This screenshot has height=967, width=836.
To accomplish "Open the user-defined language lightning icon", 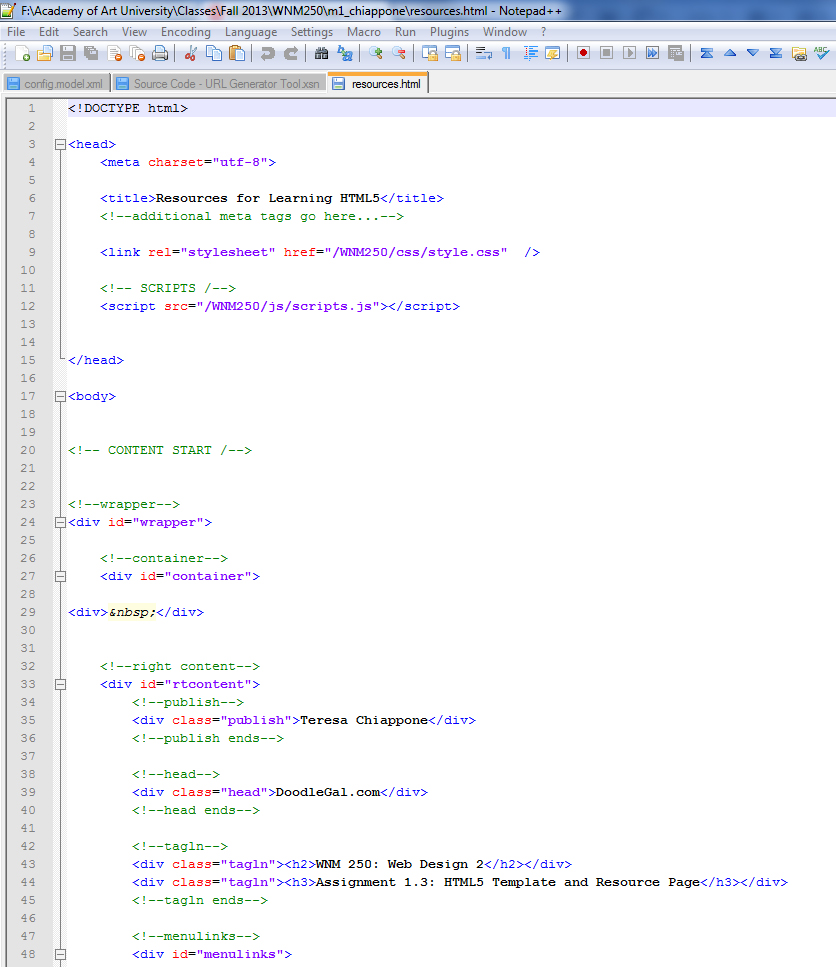I will point(553,54).
